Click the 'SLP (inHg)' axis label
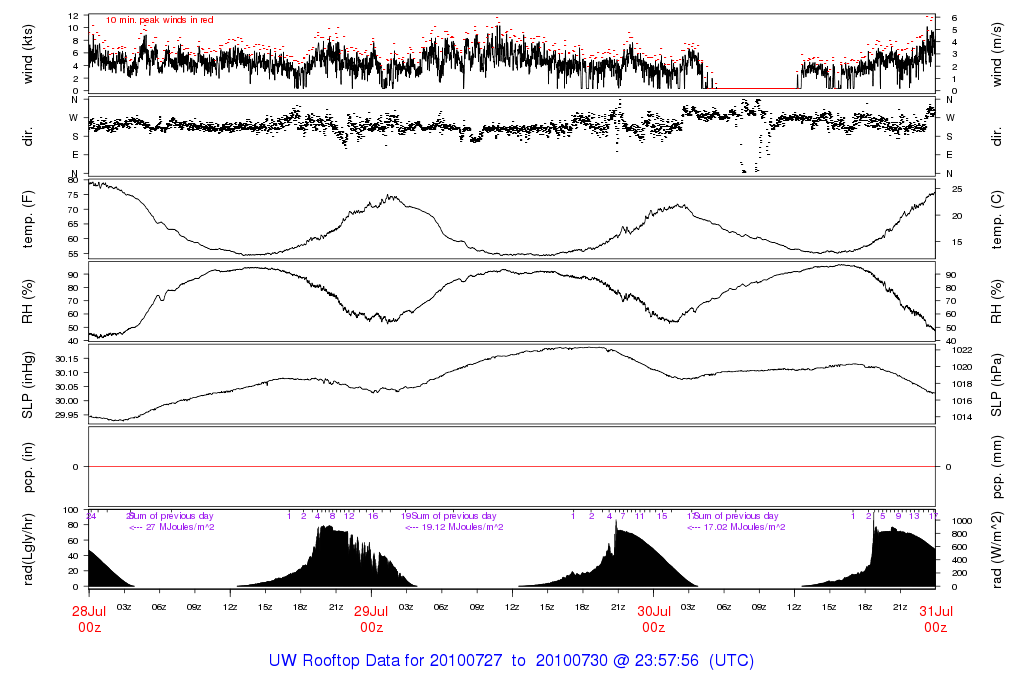 pyautogui.click(x=29, y=385)
